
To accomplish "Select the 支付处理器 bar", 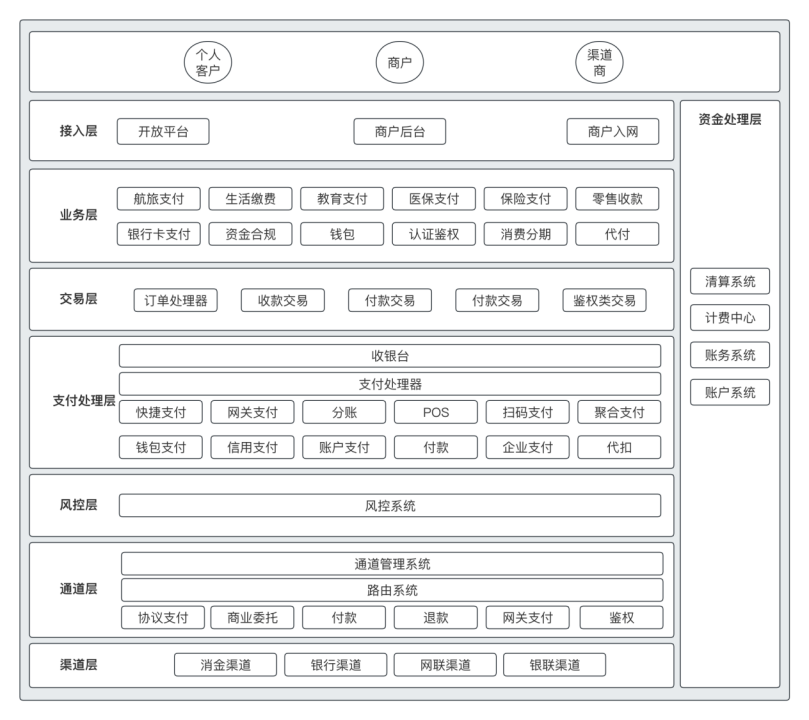I will click(390, 384).
